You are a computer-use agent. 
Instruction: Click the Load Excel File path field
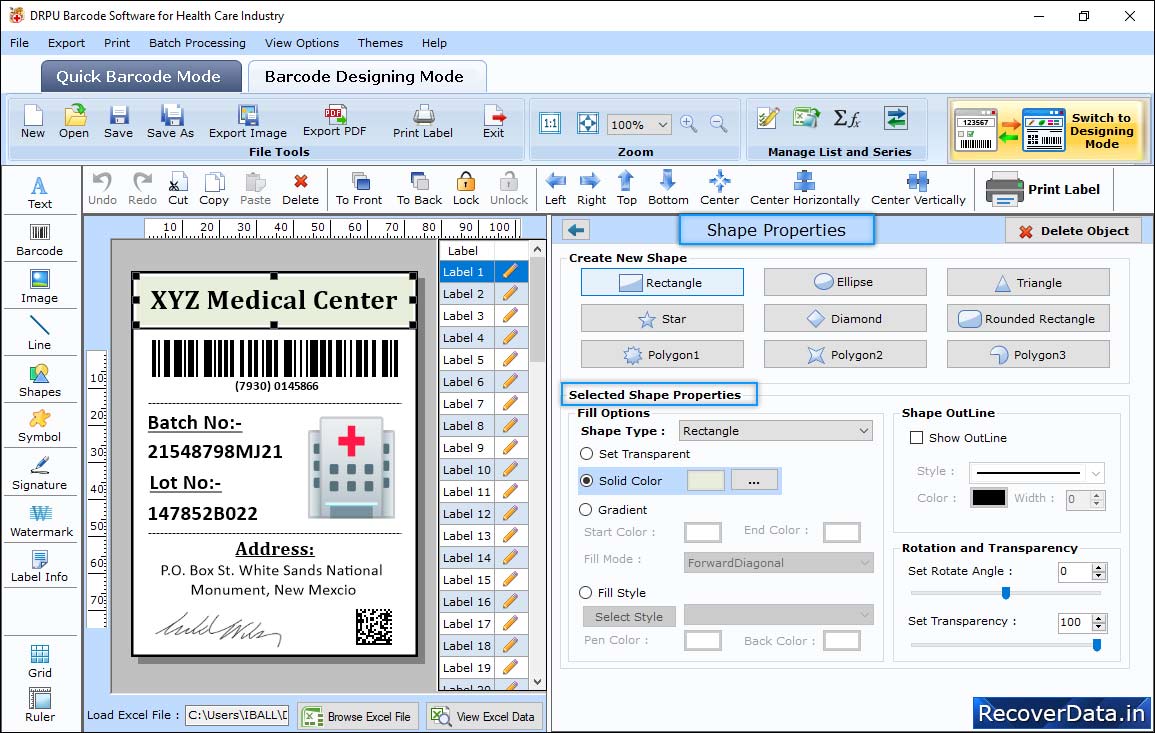[x=237, y=715]
